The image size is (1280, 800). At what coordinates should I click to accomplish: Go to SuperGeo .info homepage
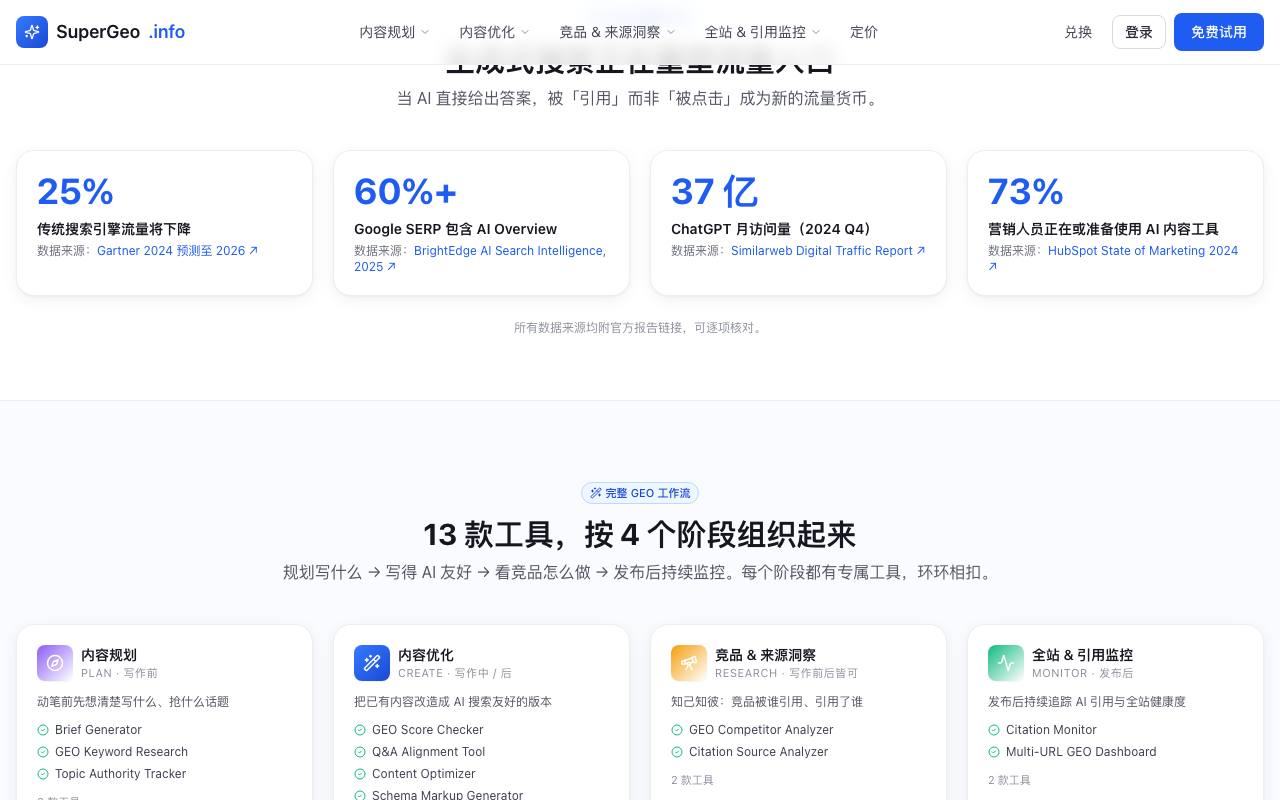[101, 32]
